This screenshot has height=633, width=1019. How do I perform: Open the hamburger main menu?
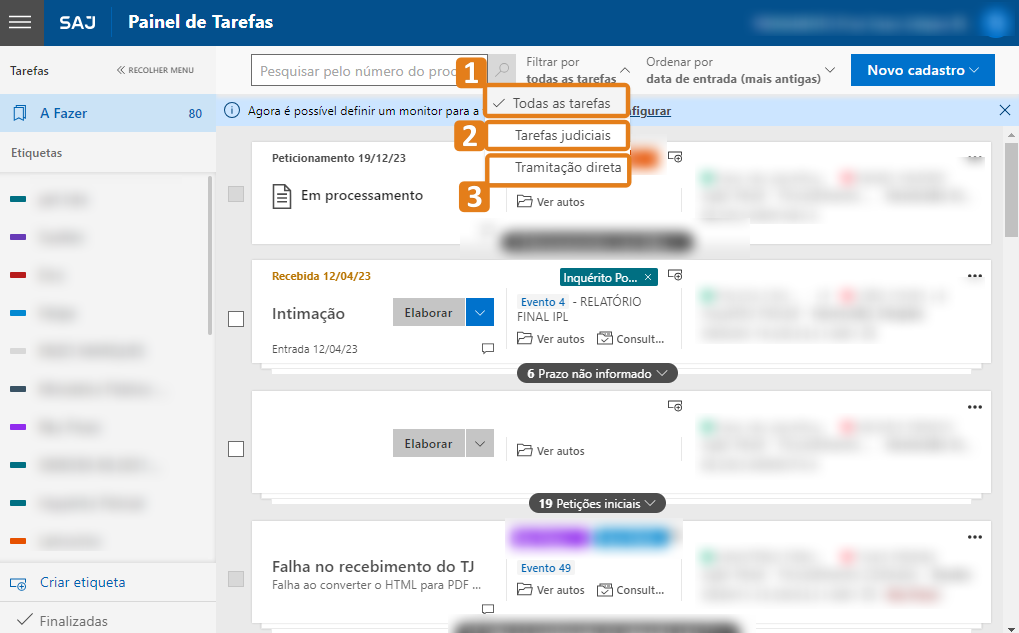(x=22, y=22)
